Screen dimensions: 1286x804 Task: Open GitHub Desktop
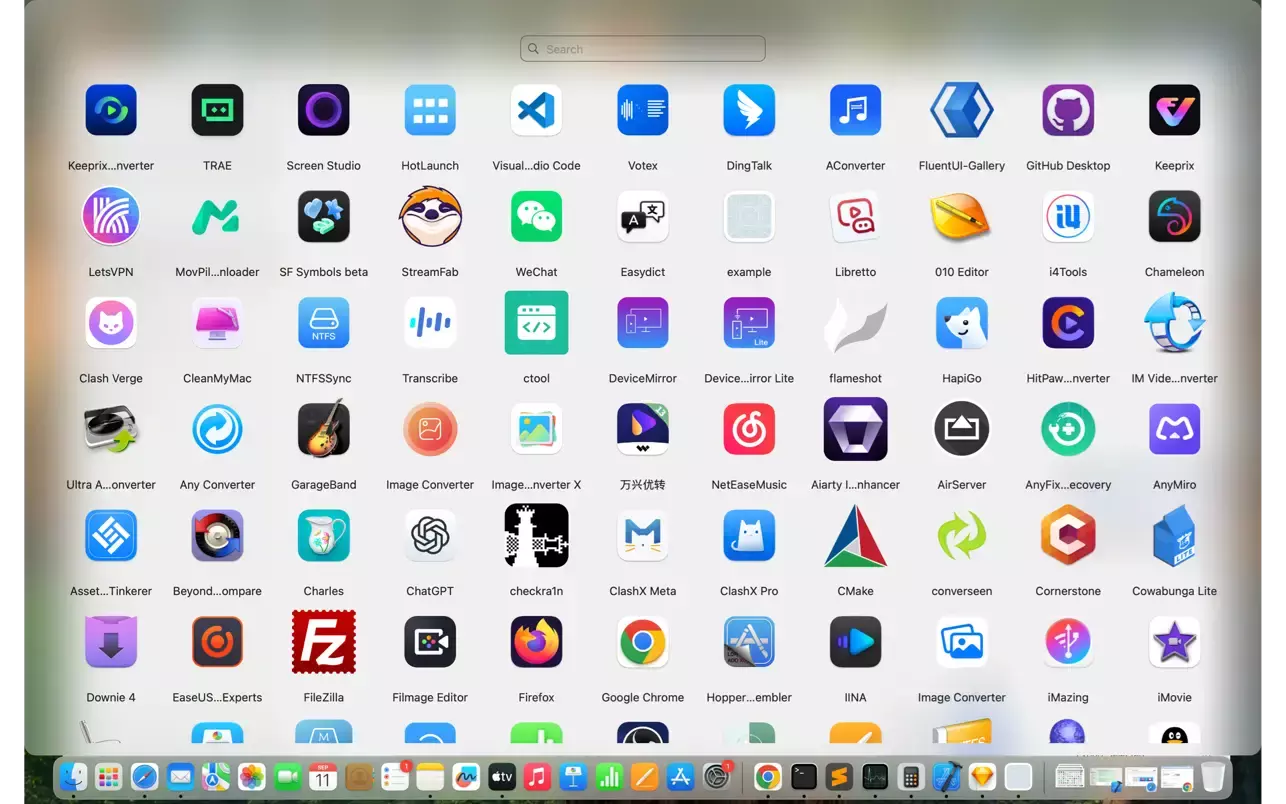click(1068, 110)
